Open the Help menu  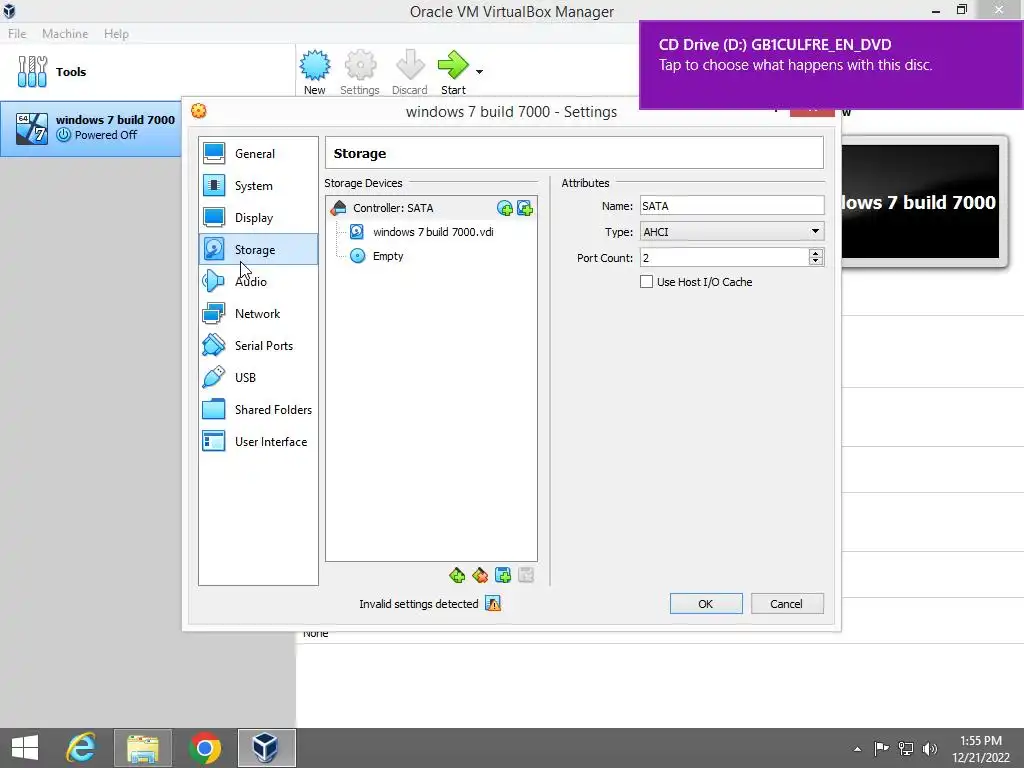pos(116,34)
